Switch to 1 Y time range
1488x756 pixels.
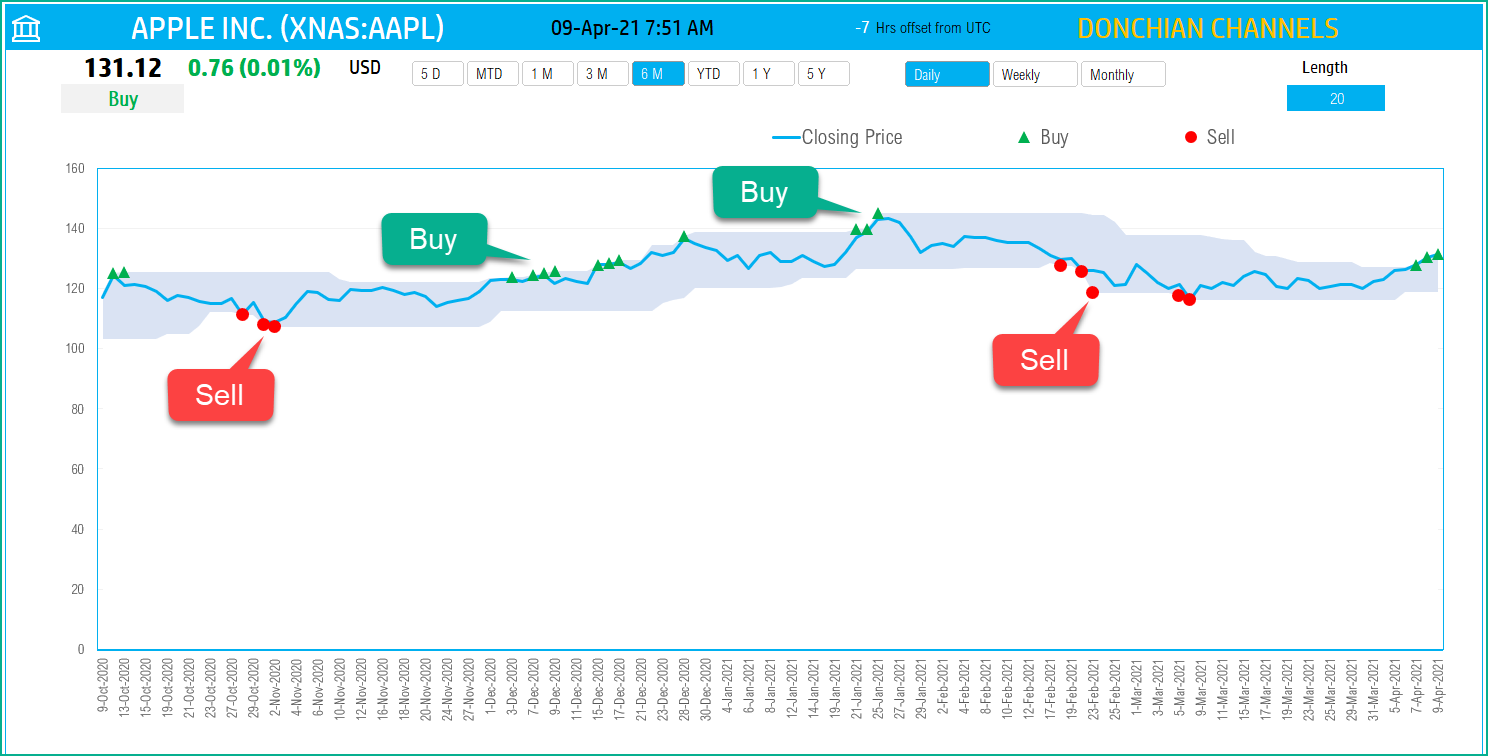769,74
